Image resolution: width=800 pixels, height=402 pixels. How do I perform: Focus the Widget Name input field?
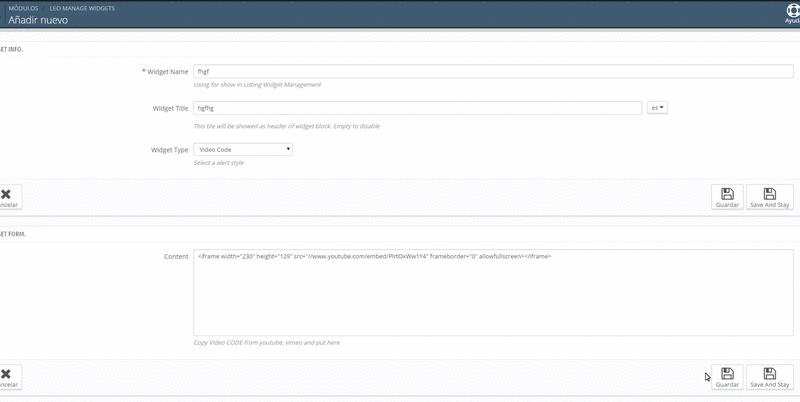[x=493, y=71]
